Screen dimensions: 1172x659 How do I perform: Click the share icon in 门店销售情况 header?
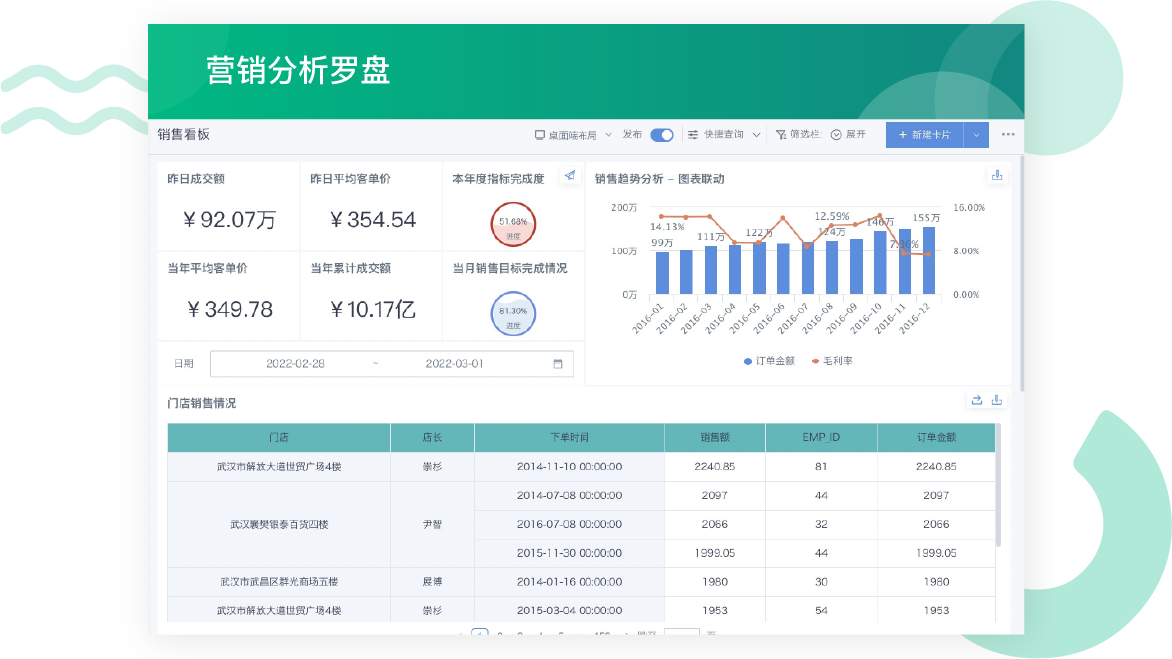tap(977, 400)
